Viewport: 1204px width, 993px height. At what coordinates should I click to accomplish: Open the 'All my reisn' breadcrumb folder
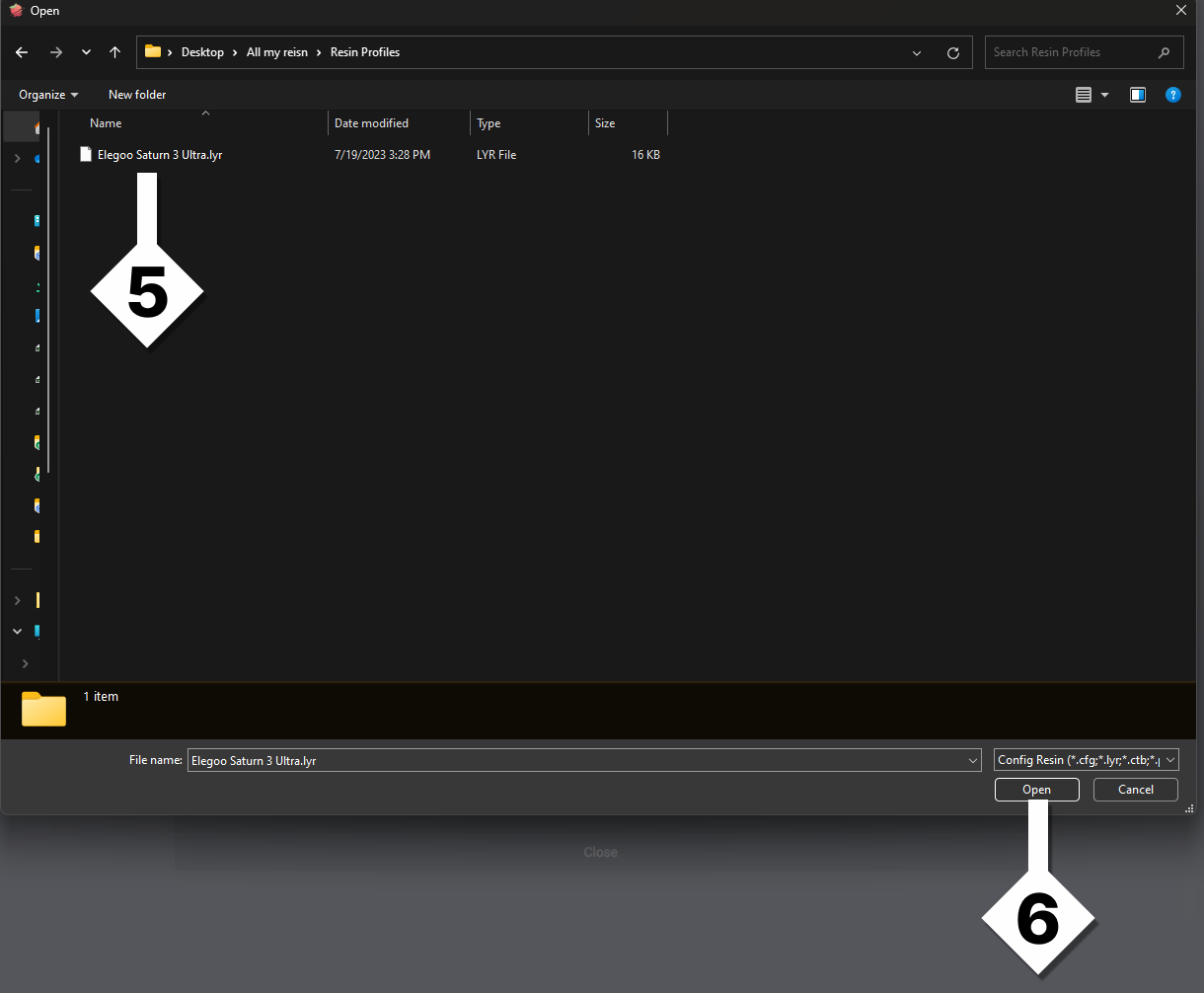pos(277,51)
